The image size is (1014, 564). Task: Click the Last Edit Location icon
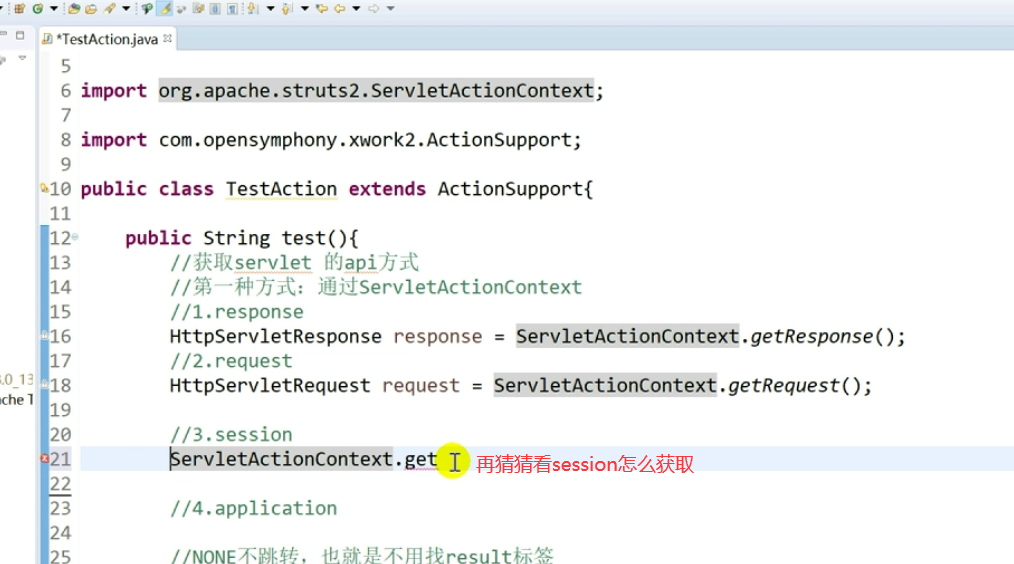(x=321, y=9)
